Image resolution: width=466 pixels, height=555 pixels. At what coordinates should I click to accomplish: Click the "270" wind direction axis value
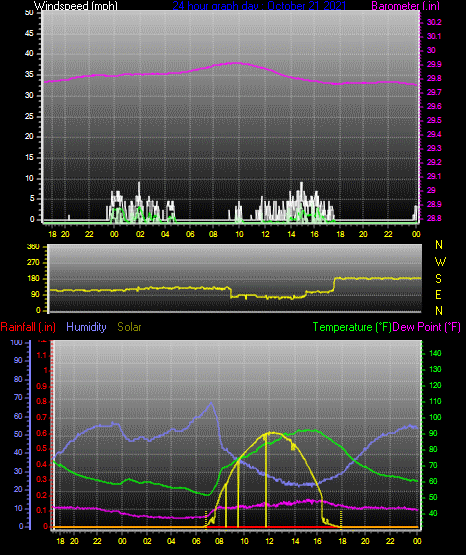tap(33, 263)
